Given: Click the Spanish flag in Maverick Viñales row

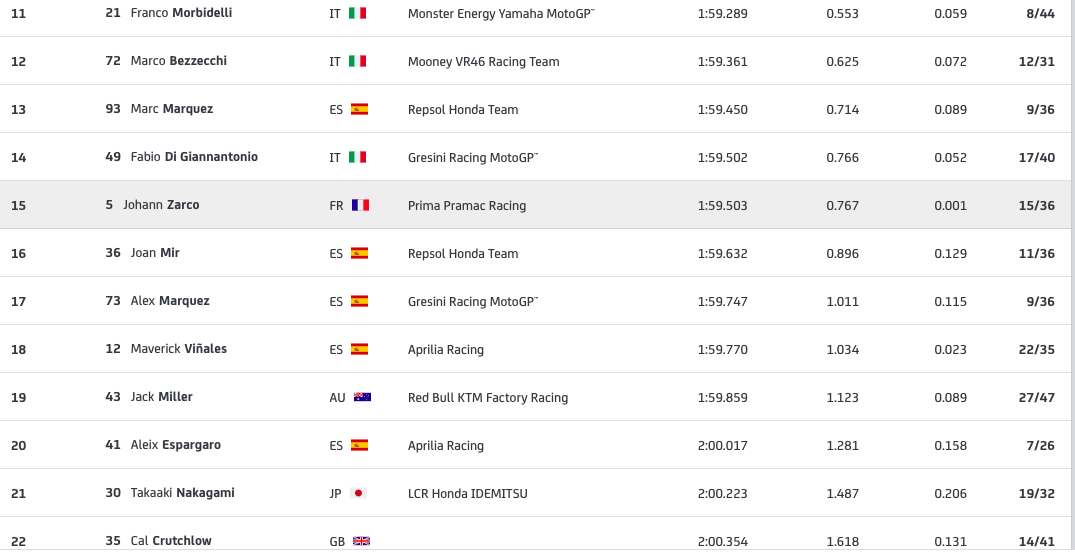Looking at the screenshot, I should coord(359,349).
